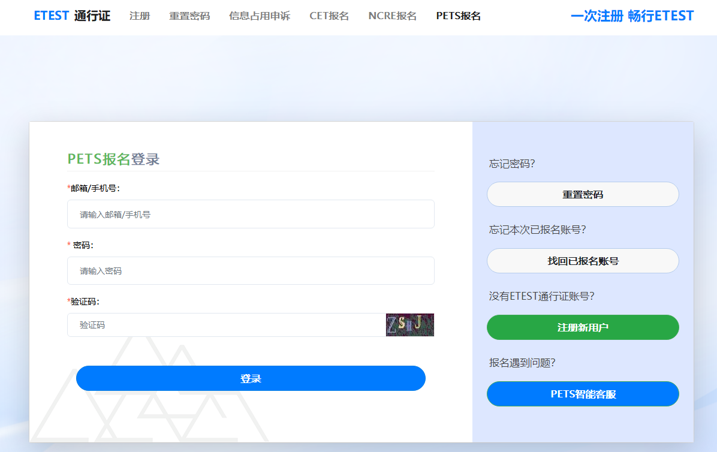Switch to CET报名 tab
This screenshot has height=452, width=717.
click(x=329, y=16)
